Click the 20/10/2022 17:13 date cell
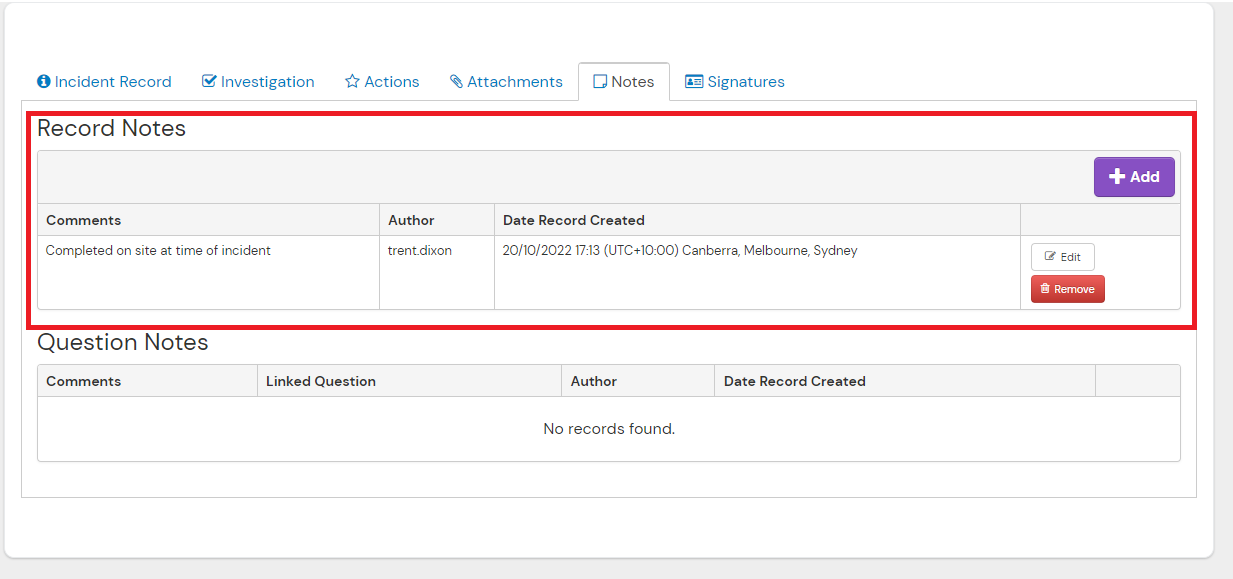The width and height of the screenshot is (1233, 579). [680, 251]
